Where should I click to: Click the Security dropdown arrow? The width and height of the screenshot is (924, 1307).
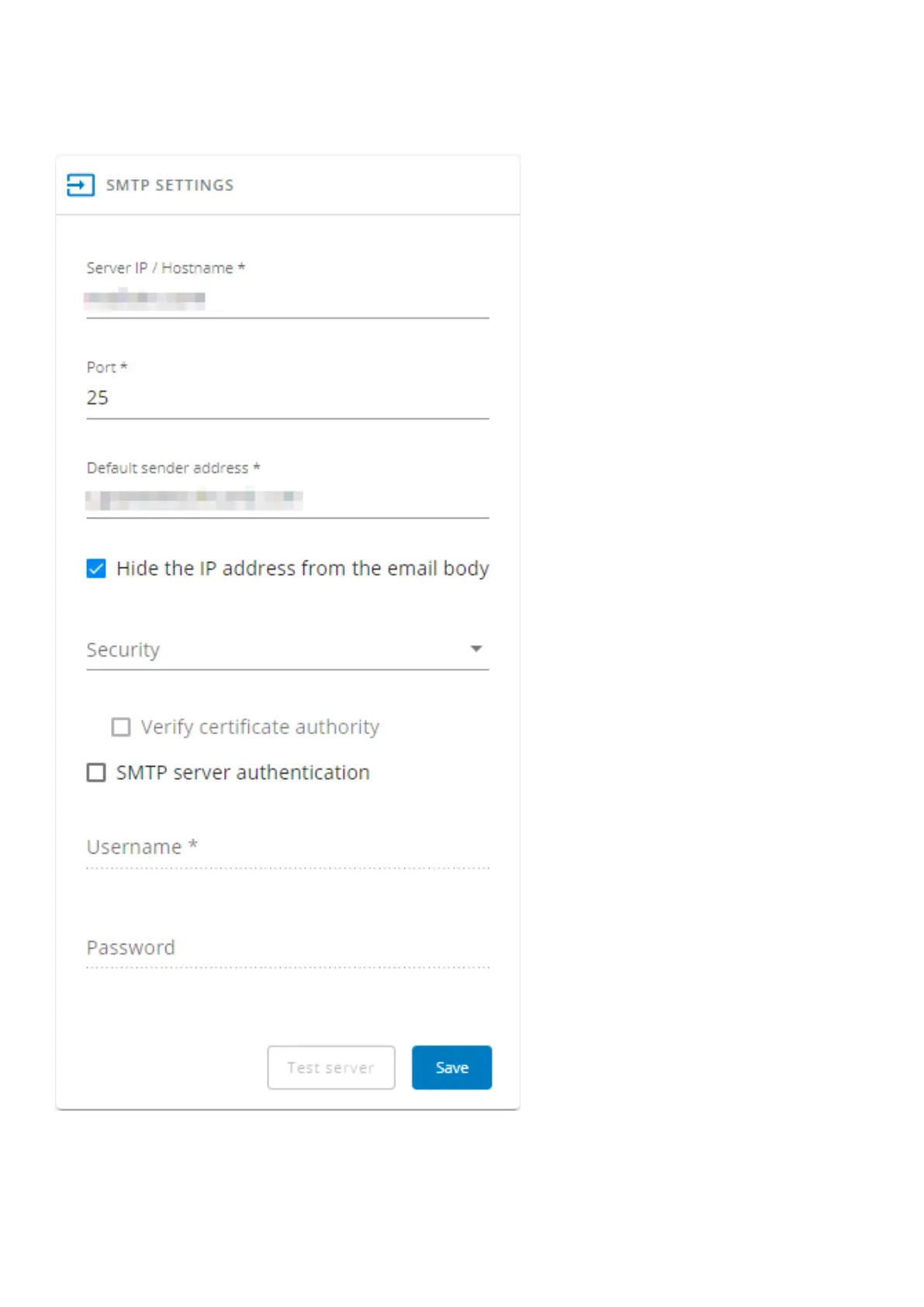click(x=476, y=649)
